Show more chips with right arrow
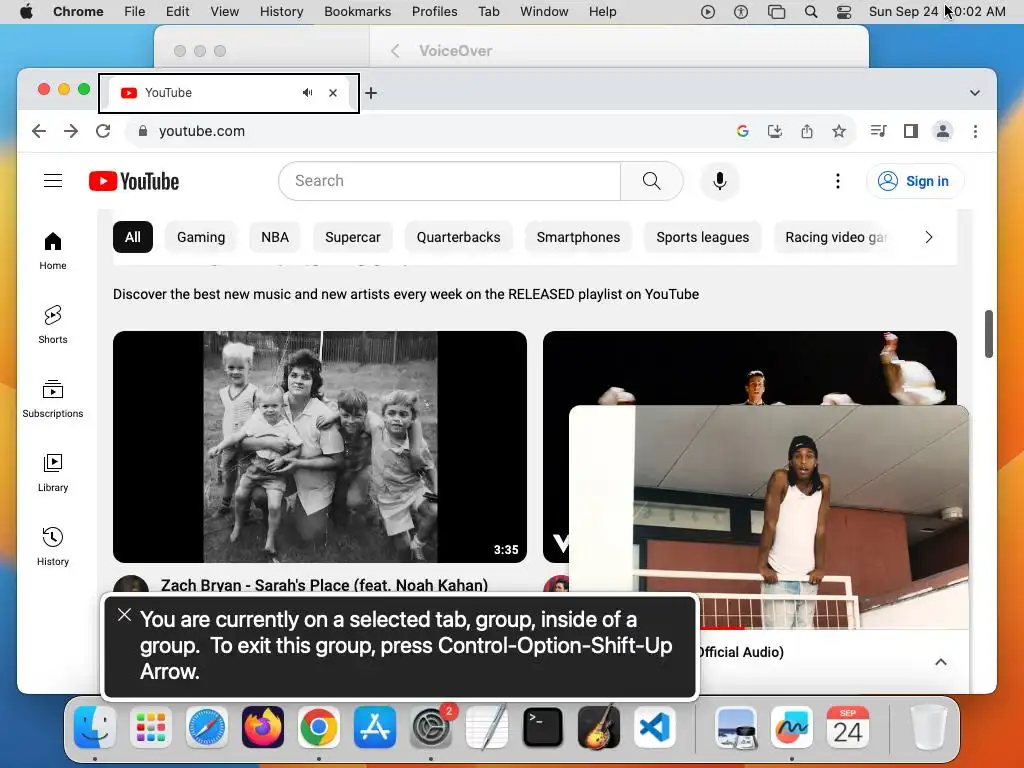 point(929,237)
